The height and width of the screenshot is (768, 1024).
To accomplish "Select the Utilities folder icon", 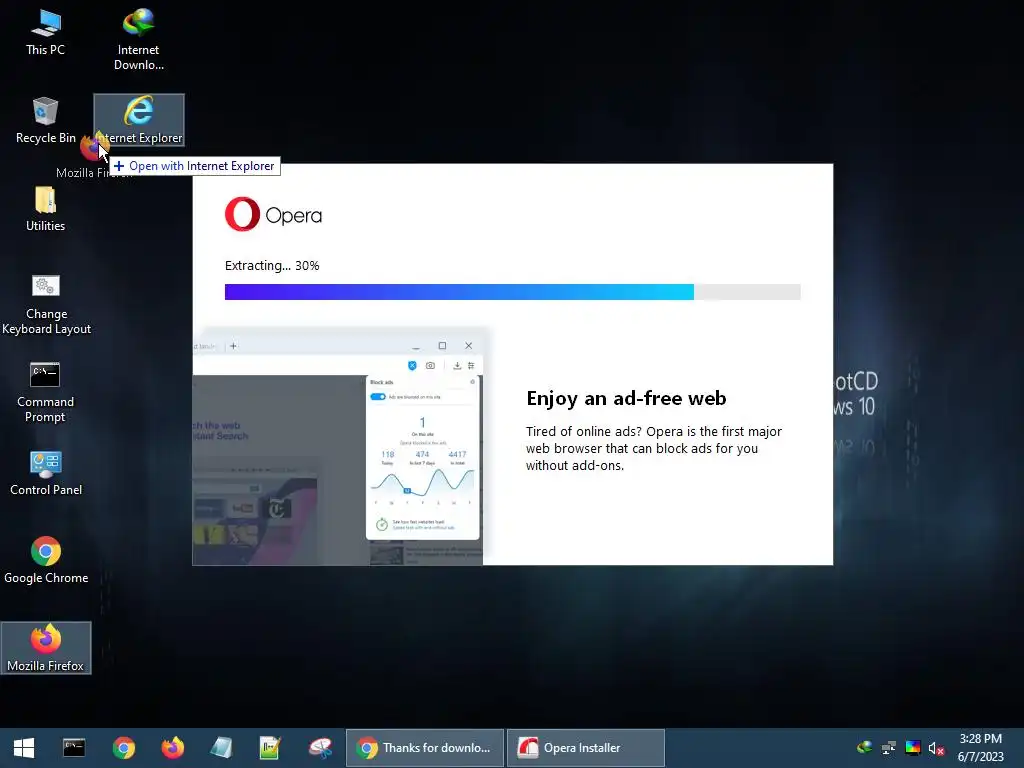I will [46, 209].
